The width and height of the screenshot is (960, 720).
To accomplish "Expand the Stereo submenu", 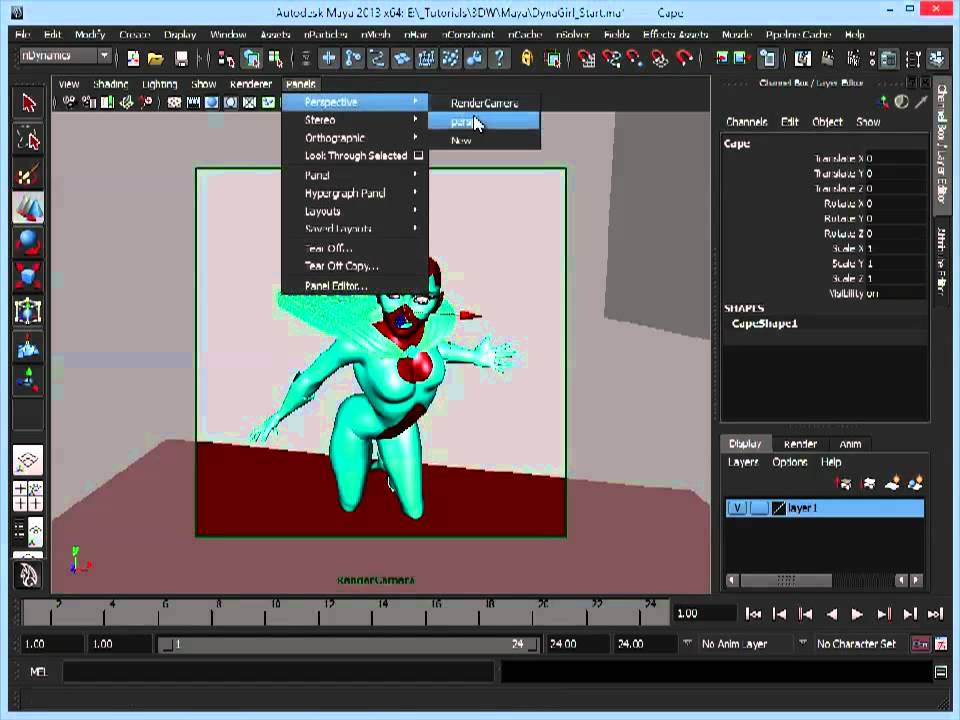I will (355, 120).
